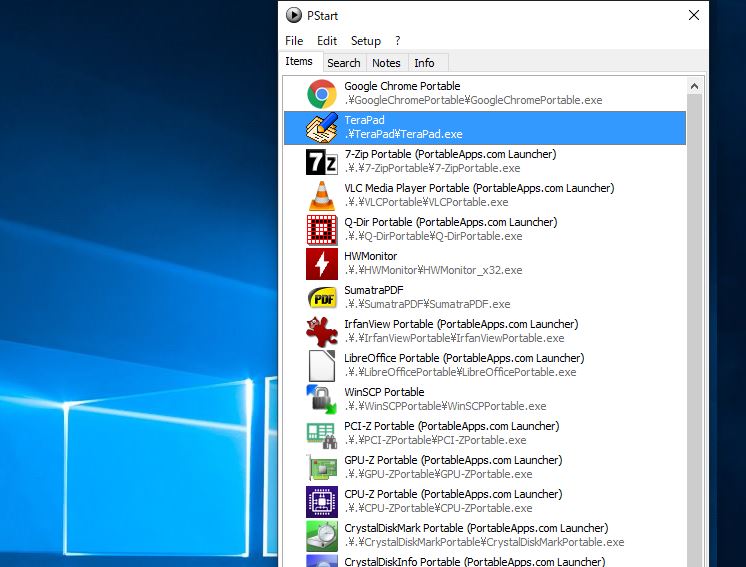Click the scrollbar up arrow
The image size is (746, 567).
click(694, 86)
